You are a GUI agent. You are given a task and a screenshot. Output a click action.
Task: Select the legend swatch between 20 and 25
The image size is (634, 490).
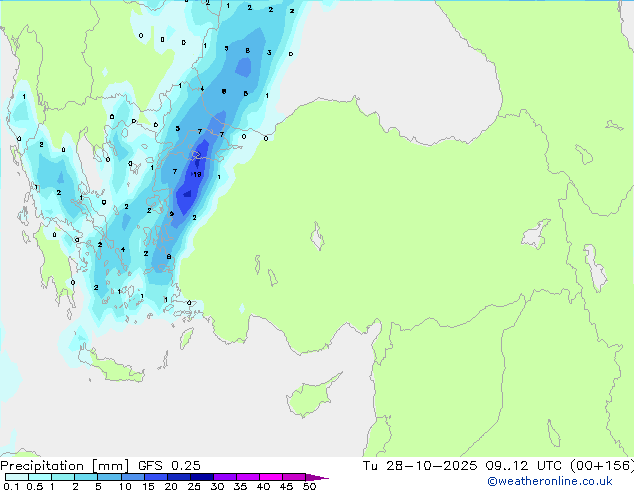(178, 477)
